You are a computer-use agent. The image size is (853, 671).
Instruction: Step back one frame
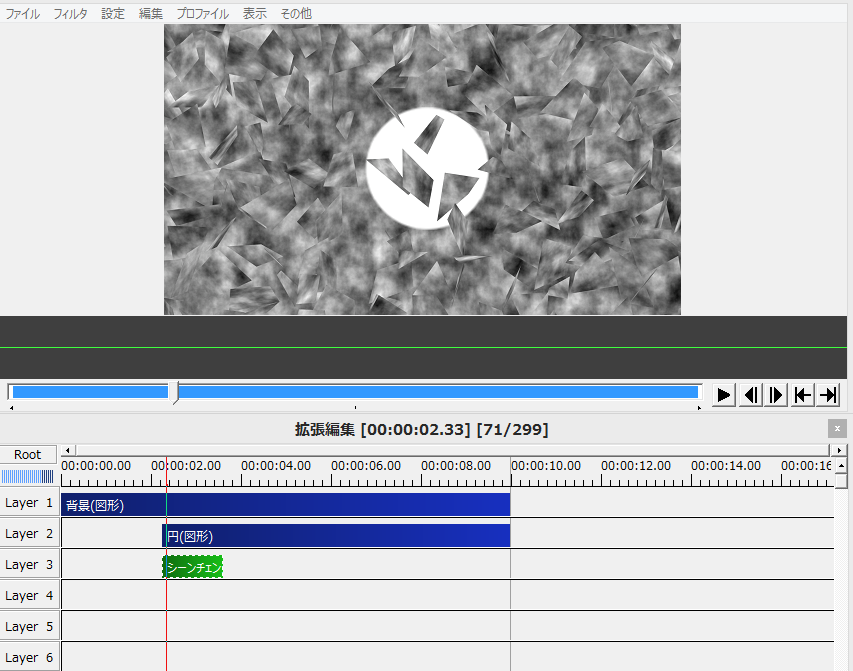pos(749,394)
